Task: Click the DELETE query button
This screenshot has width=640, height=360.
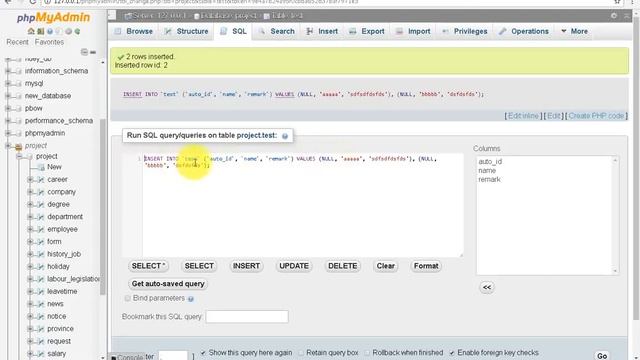Action: [342, 266]
